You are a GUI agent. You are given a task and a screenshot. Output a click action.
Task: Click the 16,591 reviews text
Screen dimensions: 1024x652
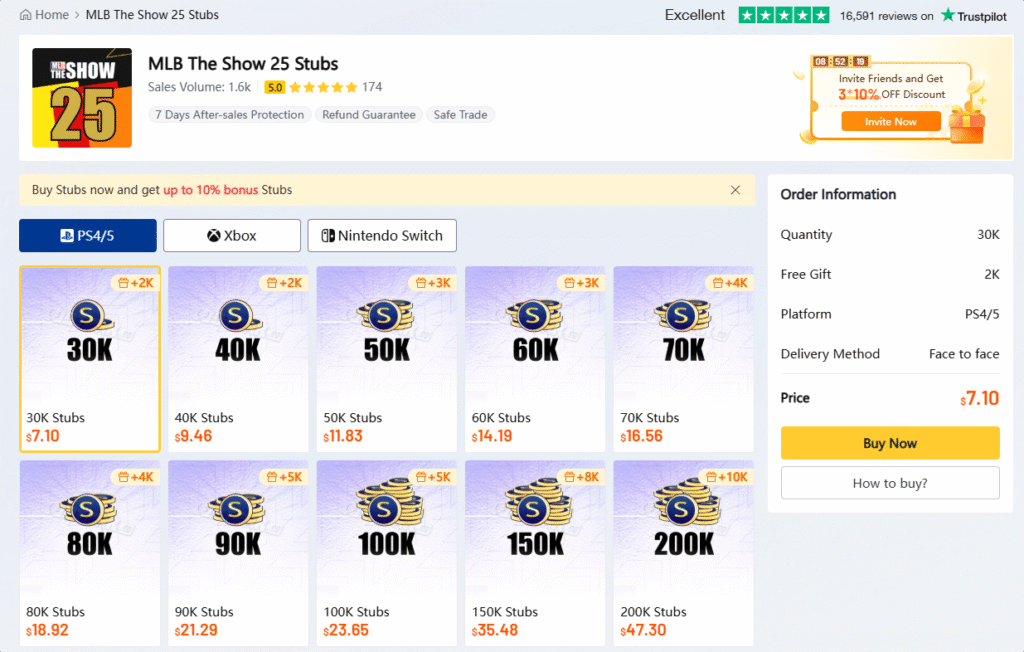[x=886, y=16]
